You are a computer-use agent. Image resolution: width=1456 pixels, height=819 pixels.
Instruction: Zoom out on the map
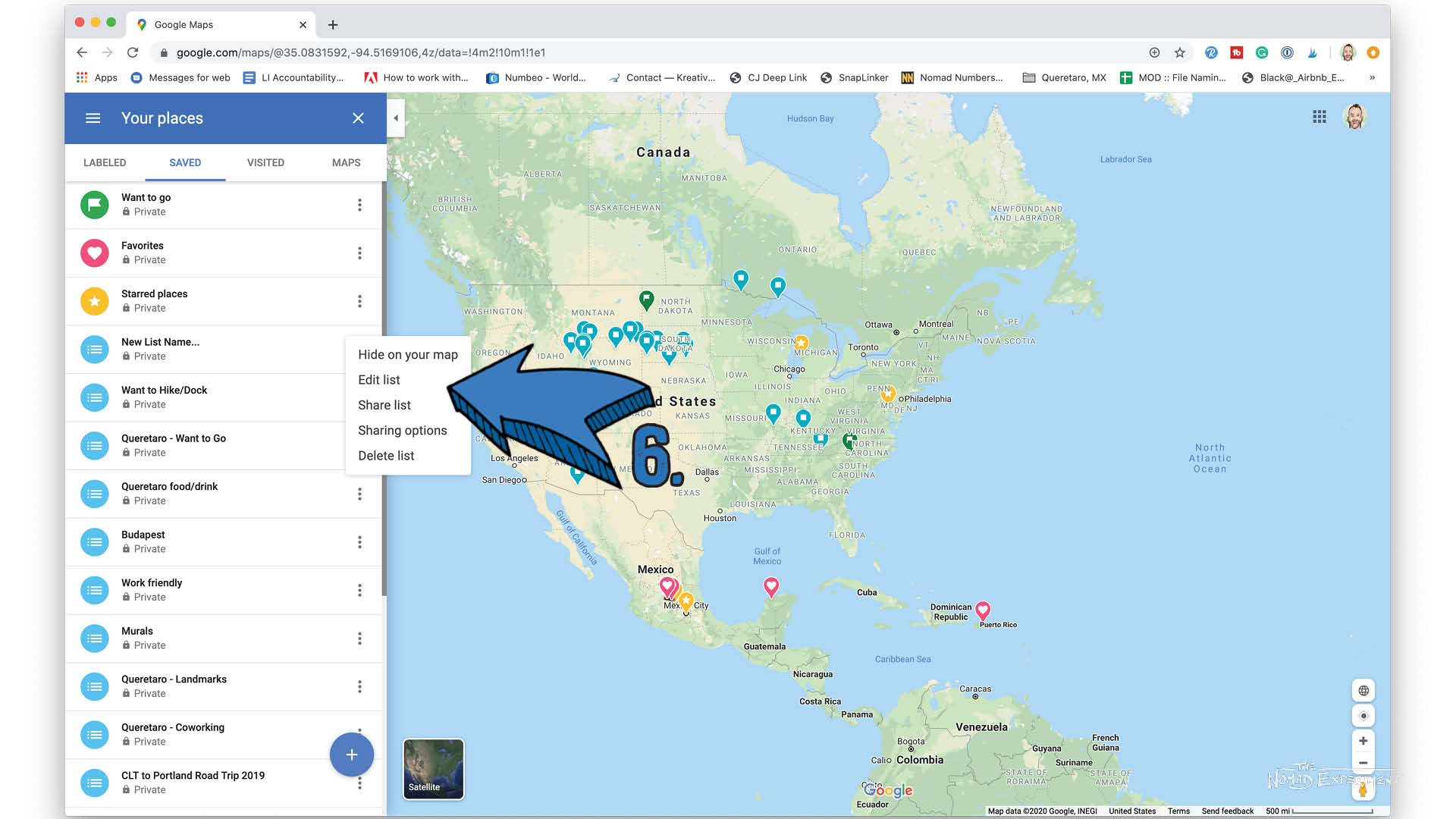[1363, 763]
